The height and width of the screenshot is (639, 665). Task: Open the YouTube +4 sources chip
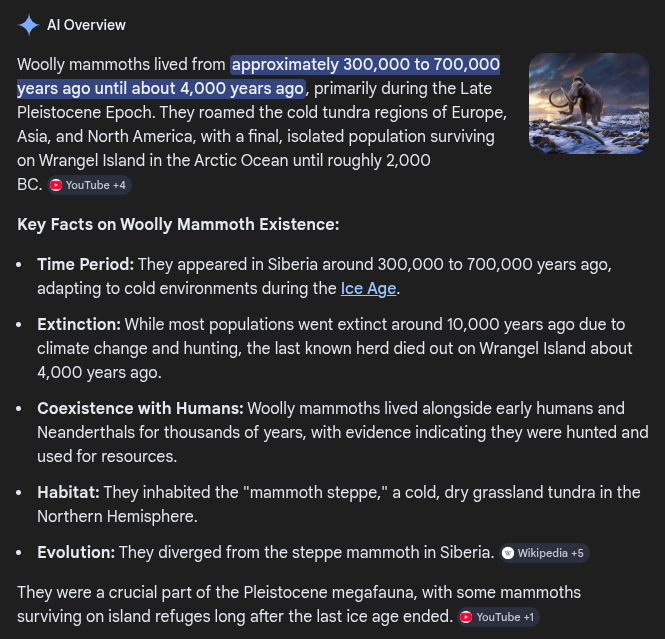point(90,185)
